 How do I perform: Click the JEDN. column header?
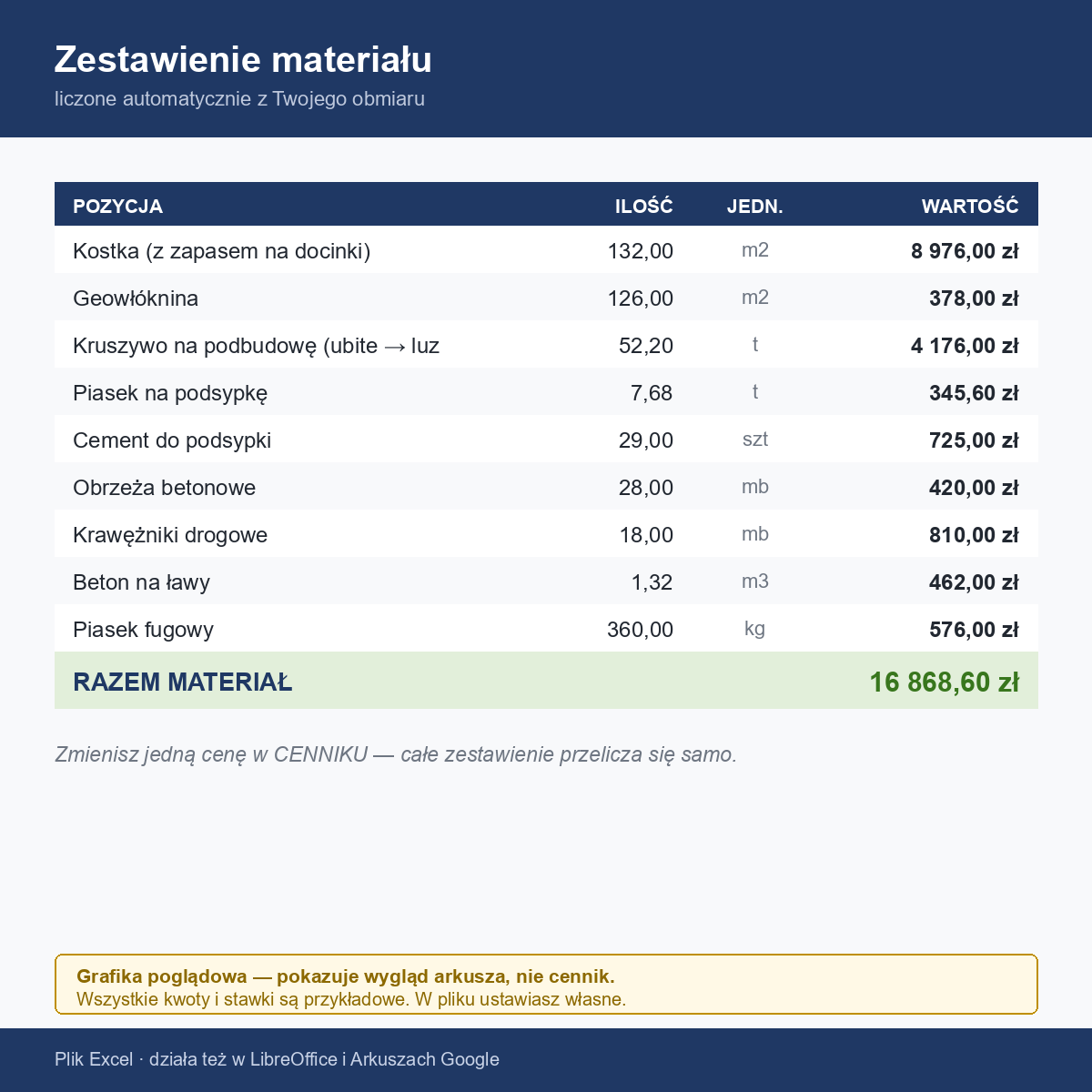755,207
